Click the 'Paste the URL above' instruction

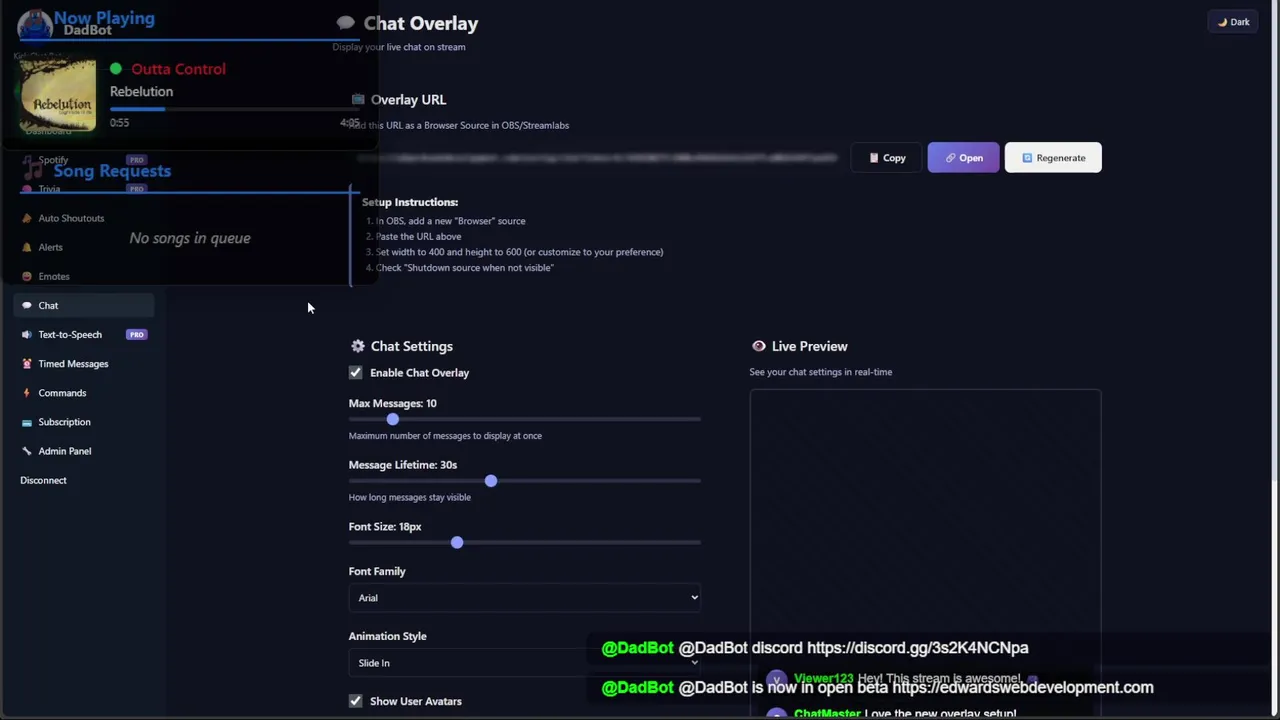tap(418, 237)
